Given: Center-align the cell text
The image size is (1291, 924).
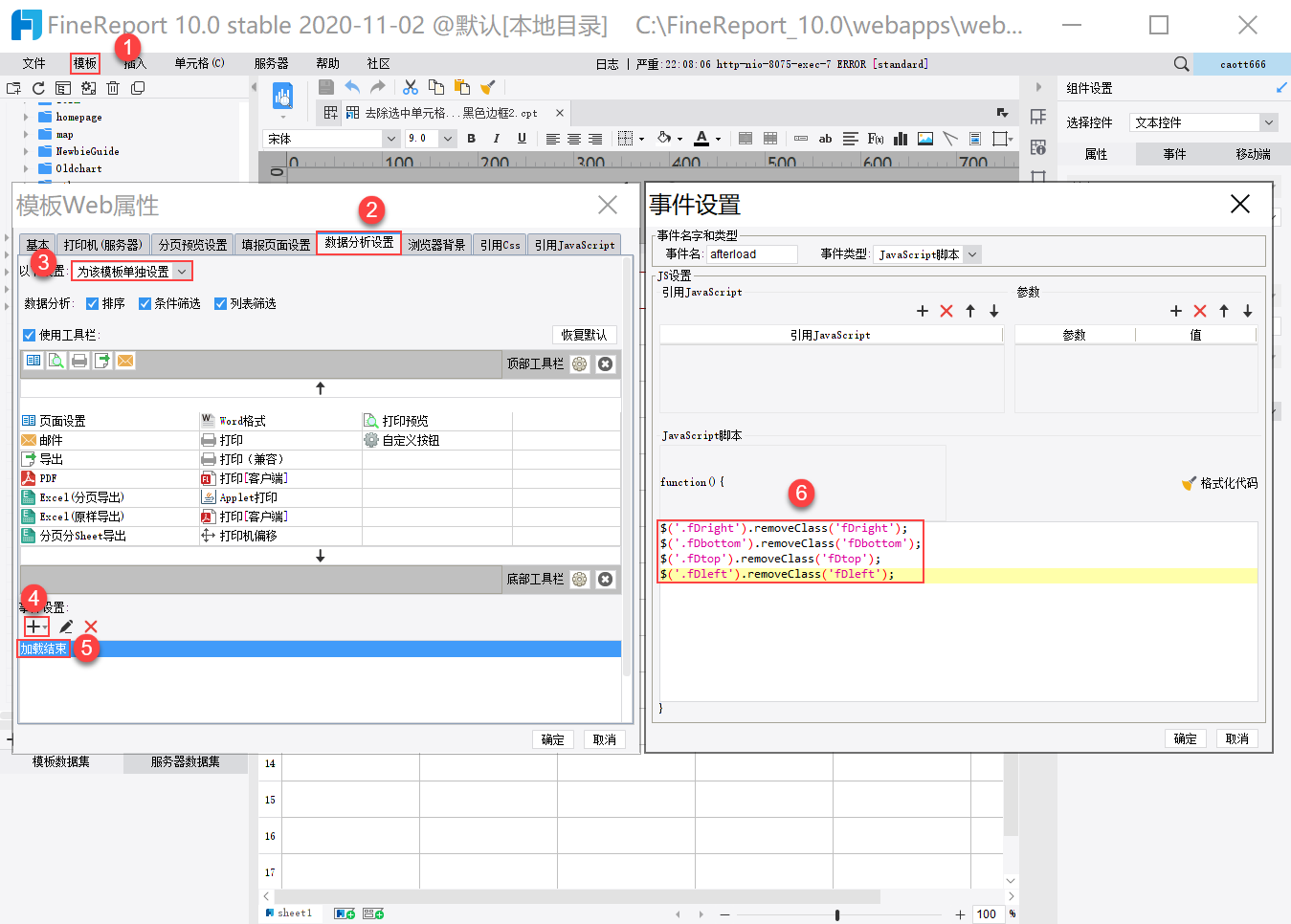Looking at the screenshot, I should (574, 139).
